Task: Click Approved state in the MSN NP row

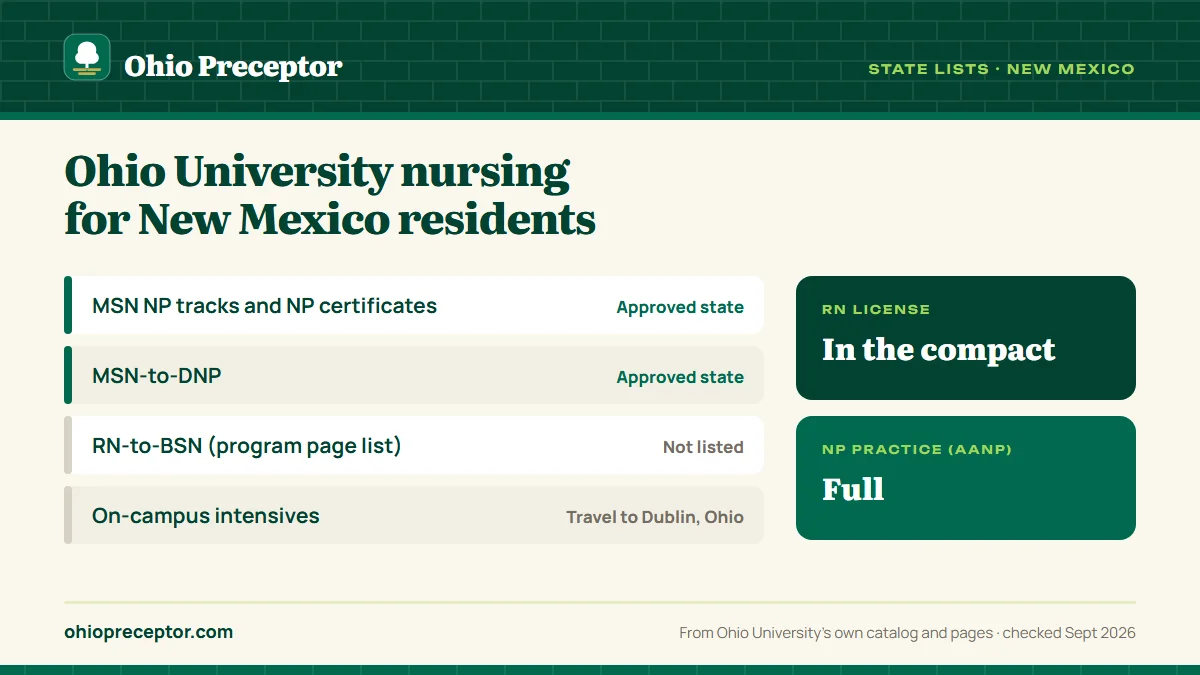Action: coord(680,307)
